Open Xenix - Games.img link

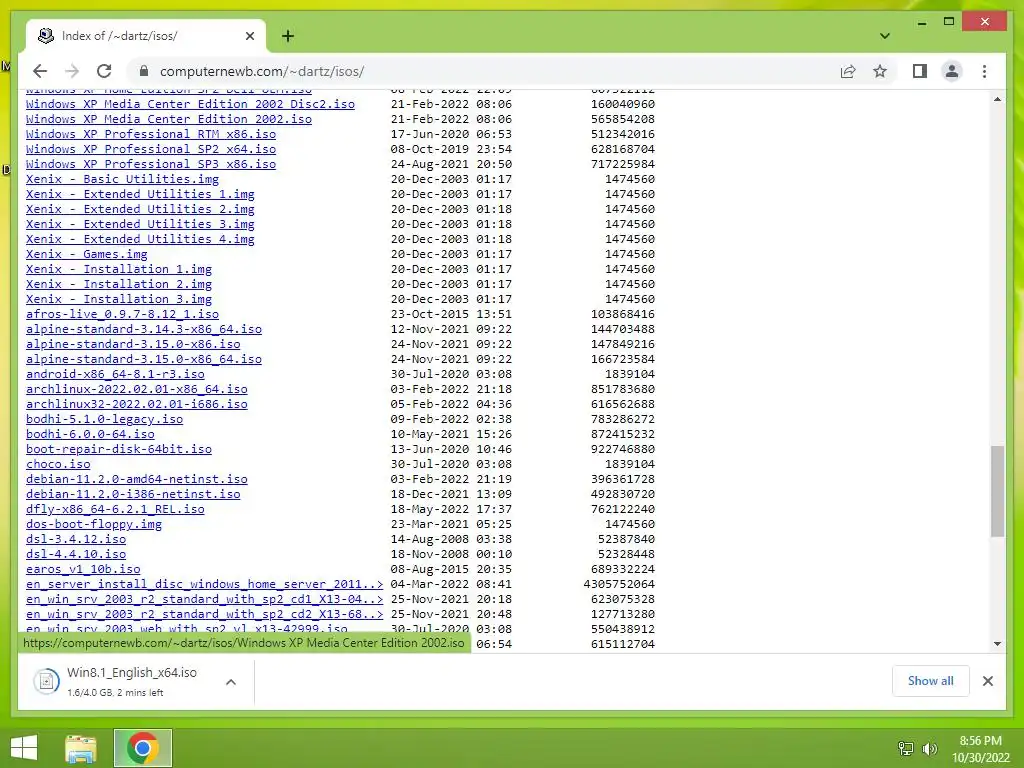[x=87, y=254]
